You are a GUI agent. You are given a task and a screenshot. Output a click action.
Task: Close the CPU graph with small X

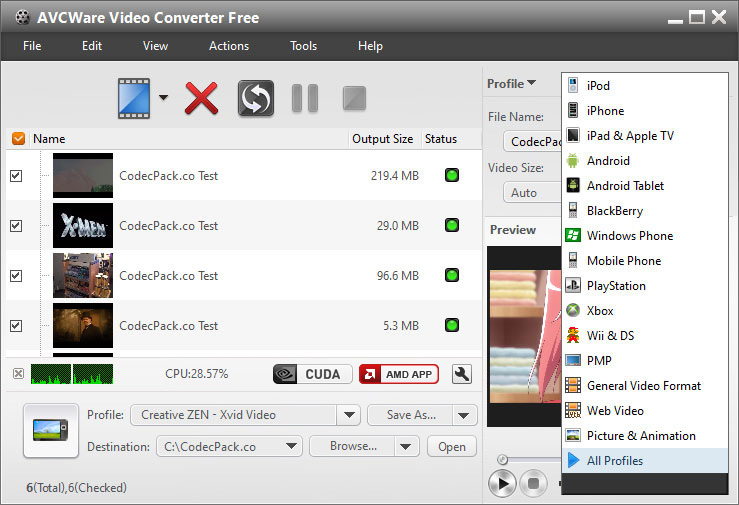pos(18,374)
